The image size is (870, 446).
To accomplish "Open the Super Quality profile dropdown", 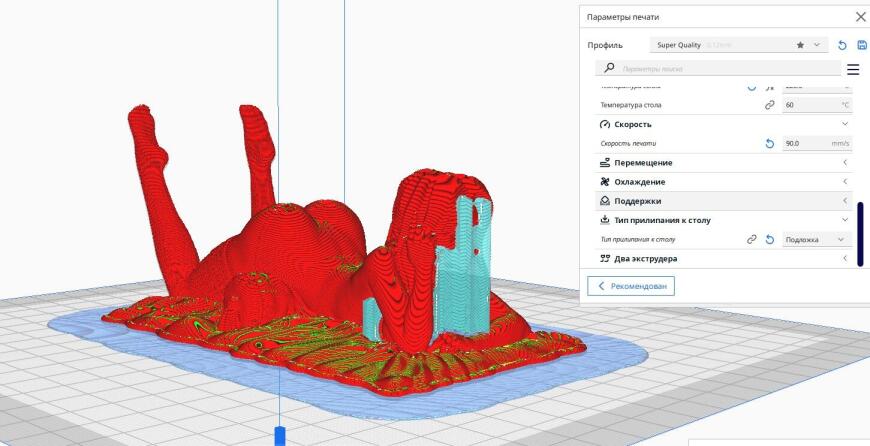I will (x=739, y=45).
